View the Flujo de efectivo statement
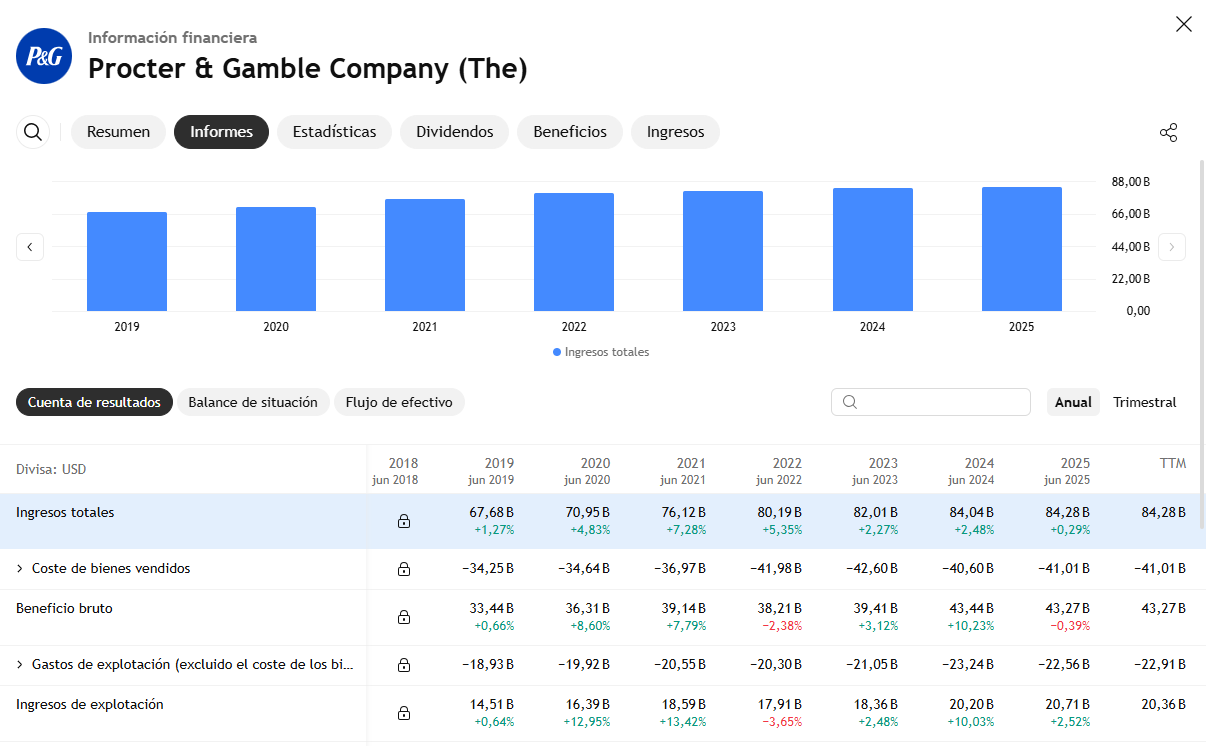The height and width of the screenshot is (746, 1211). coord(399,402)
